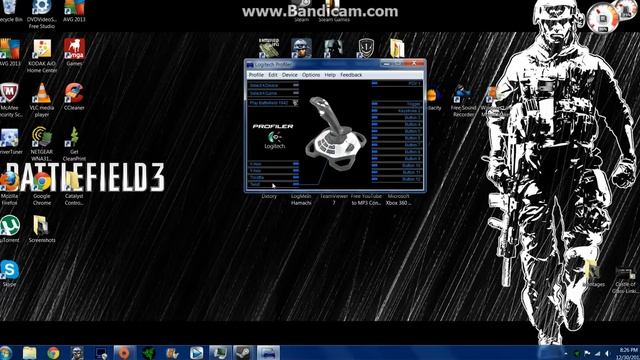Select the TeamViewer 7 shortcut label
The image size is (640, 360).
[334, 199]
